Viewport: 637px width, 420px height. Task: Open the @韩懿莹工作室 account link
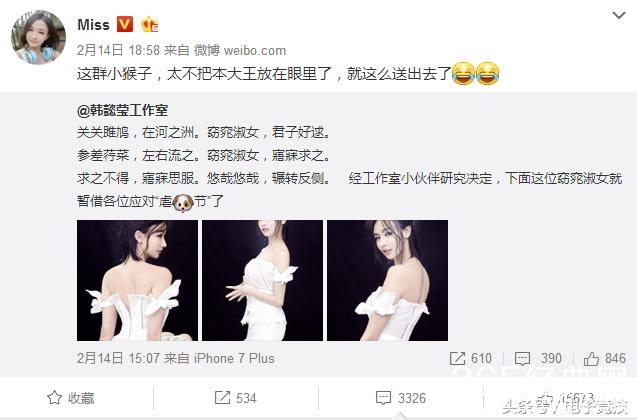tap(122, 110)
